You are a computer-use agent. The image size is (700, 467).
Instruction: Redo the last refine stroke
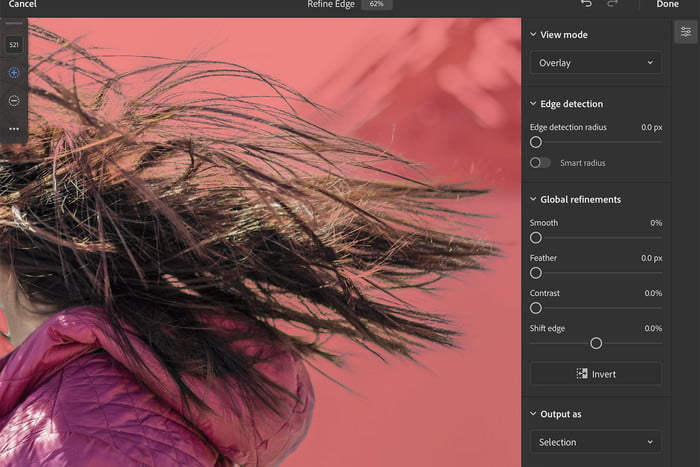pos(612,4)
